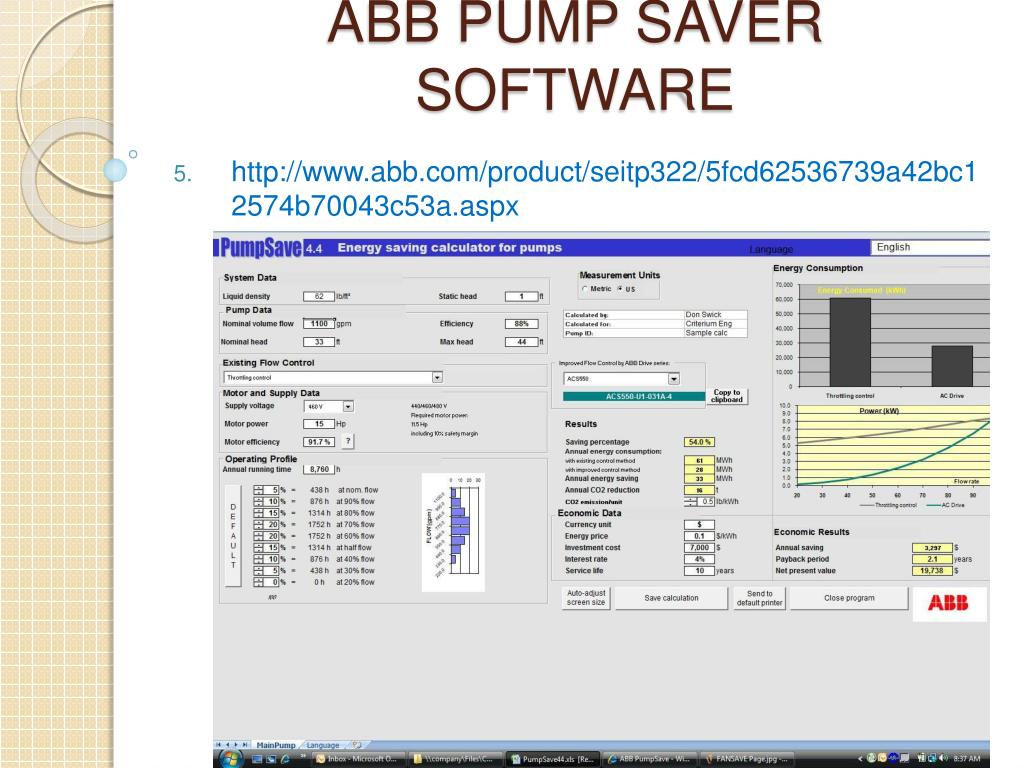Viewport: 1024px width, 768px height.
Task: Select Metric measurement units
Action: pyautogui.click(x=584, y=289)
